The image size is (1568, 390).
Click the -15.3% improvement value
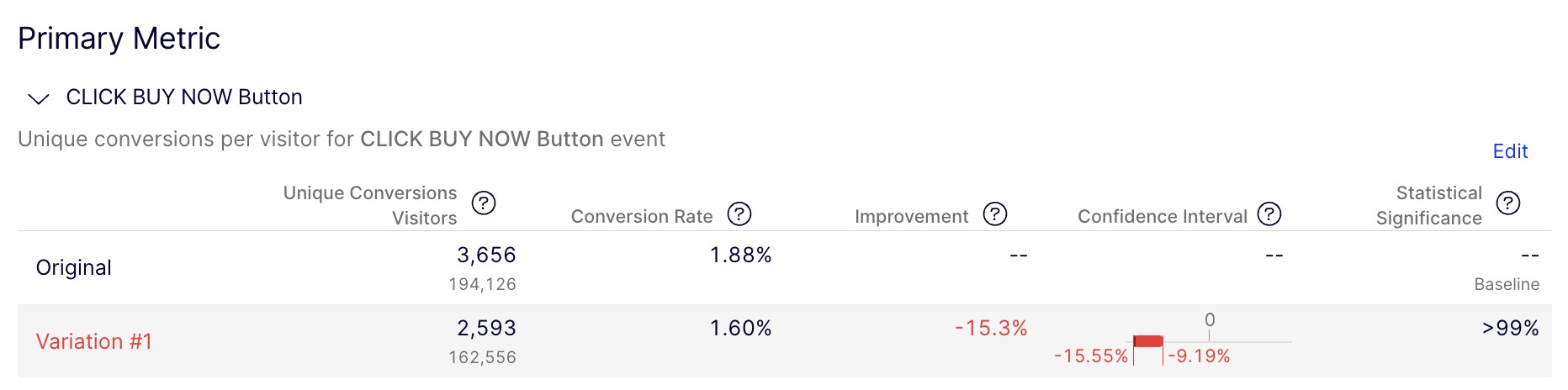click(991, 328)
